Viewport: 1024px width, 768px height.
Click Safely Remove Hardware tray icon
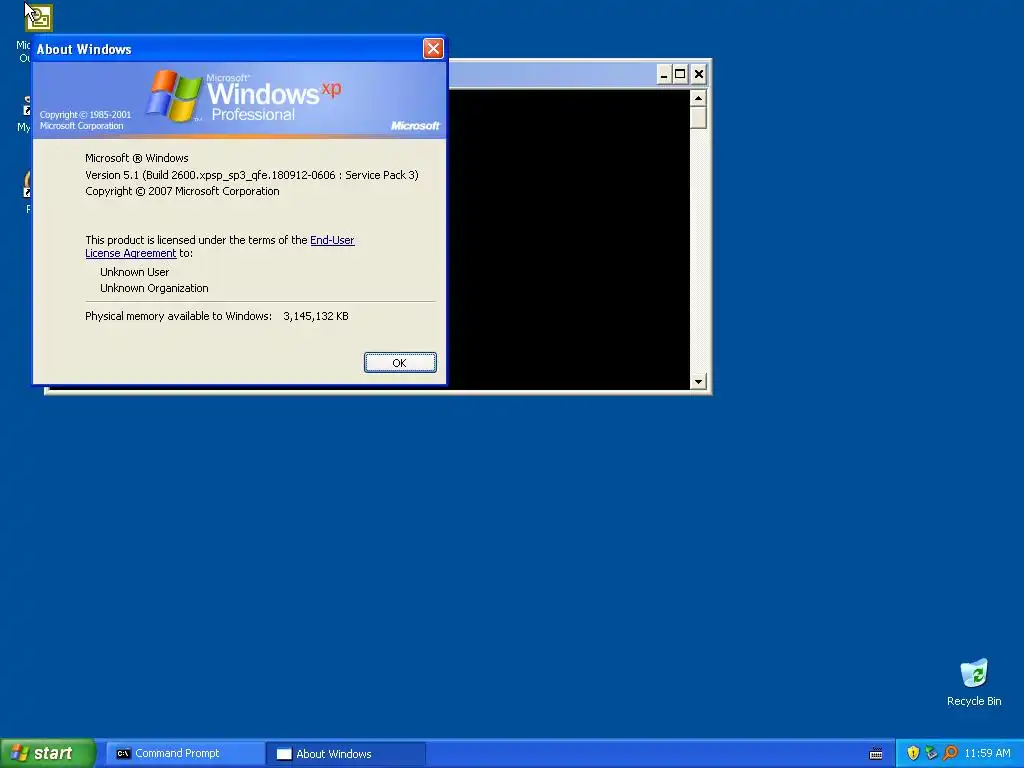pos(931,753)
